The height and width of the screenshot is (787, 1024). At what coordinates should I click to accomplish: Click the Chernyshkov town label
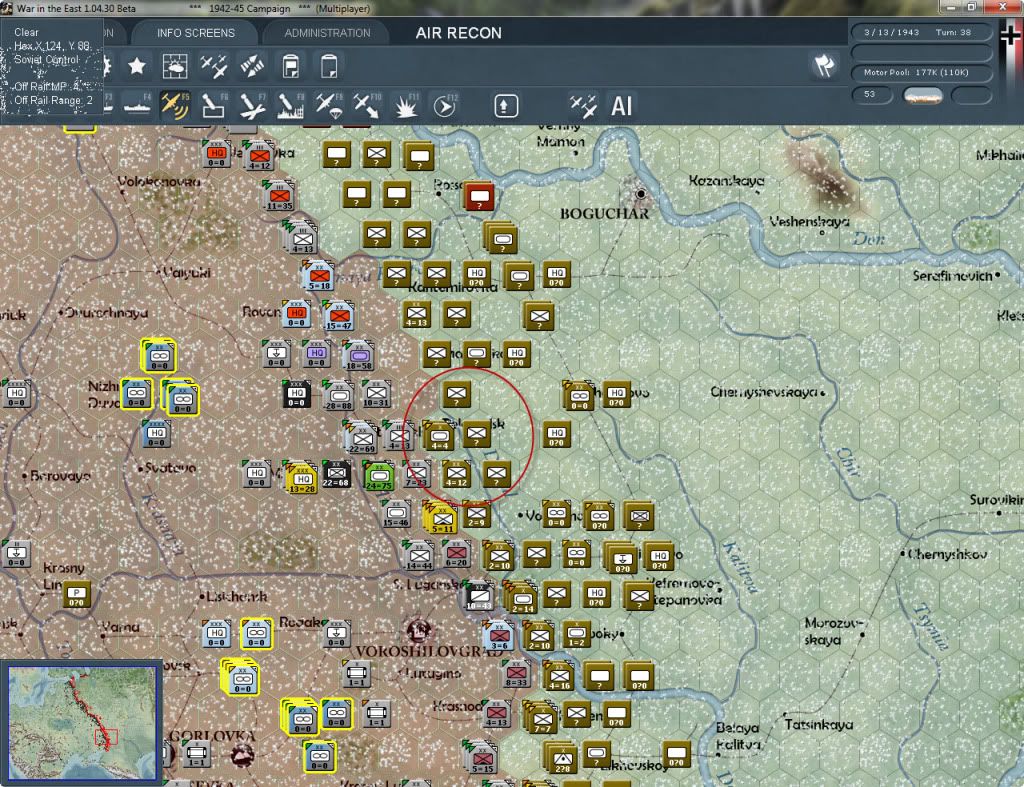948,554
